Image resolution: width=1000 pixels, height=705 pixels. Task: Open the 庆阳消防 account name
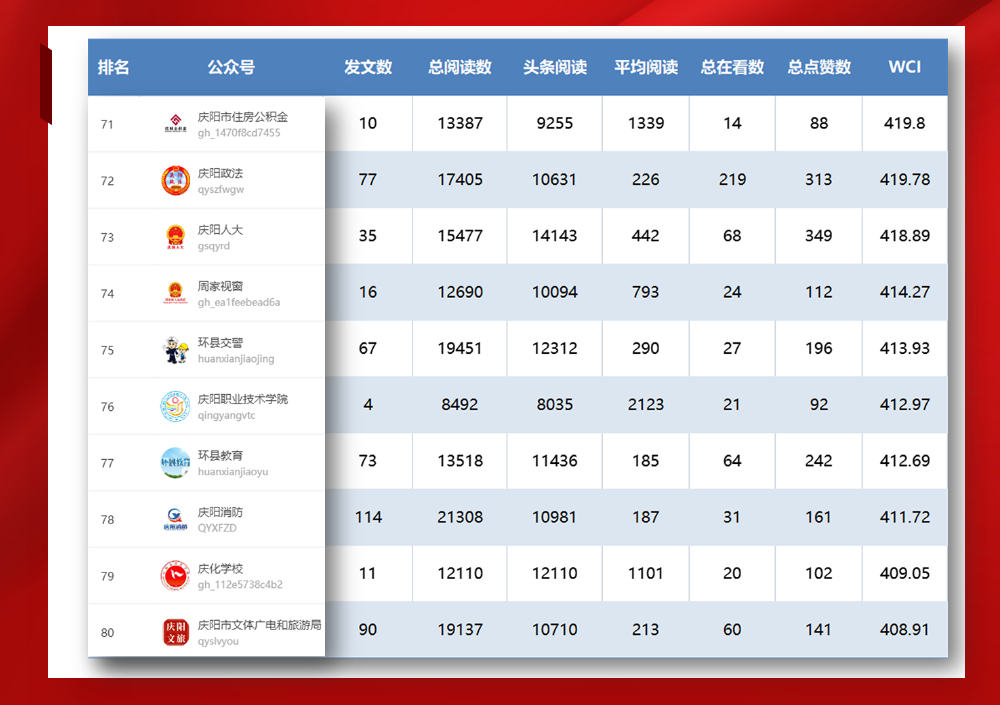220,512
